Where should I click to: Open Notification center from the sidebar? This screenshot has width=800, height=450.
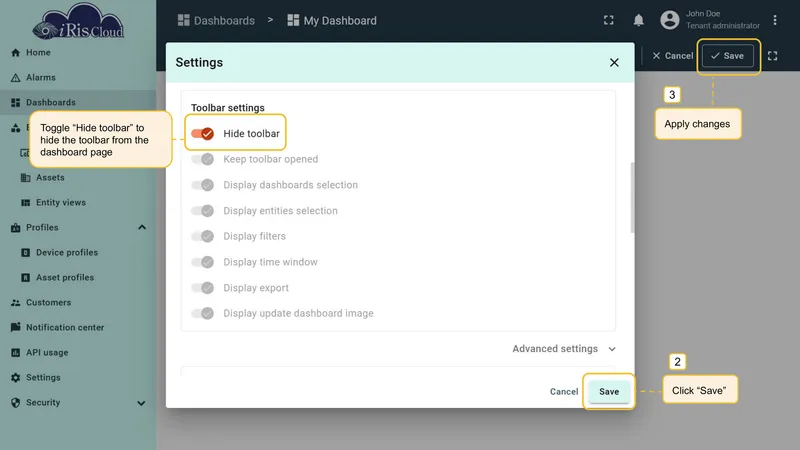65,328
